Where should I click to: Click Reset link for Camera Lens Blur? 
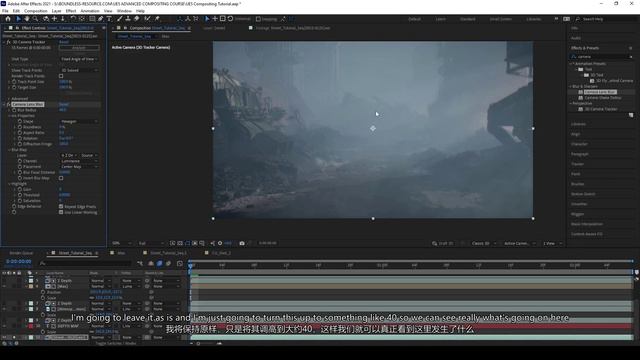[x=64, y=104]
